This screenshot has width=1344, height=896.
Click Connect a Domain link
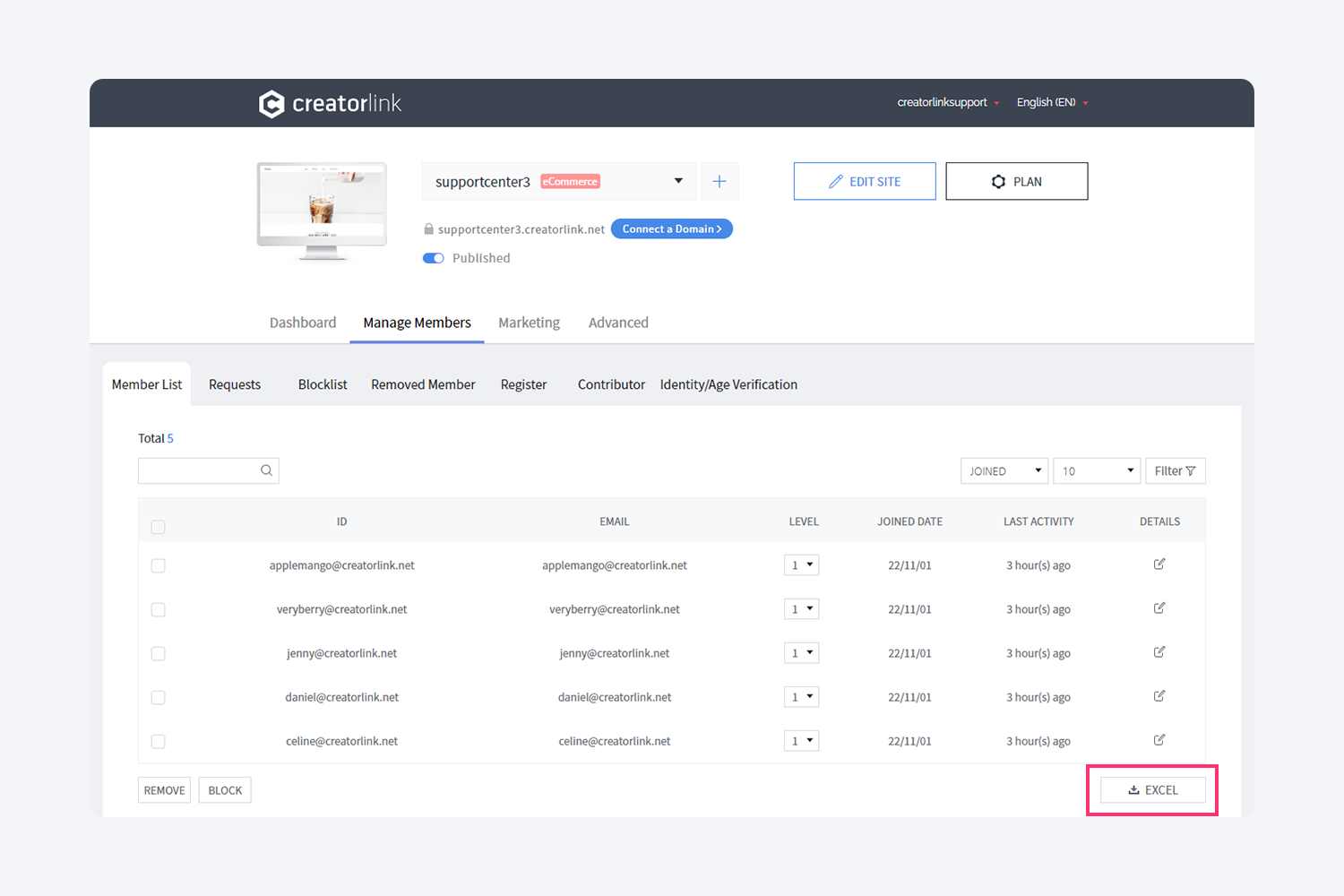671,229
